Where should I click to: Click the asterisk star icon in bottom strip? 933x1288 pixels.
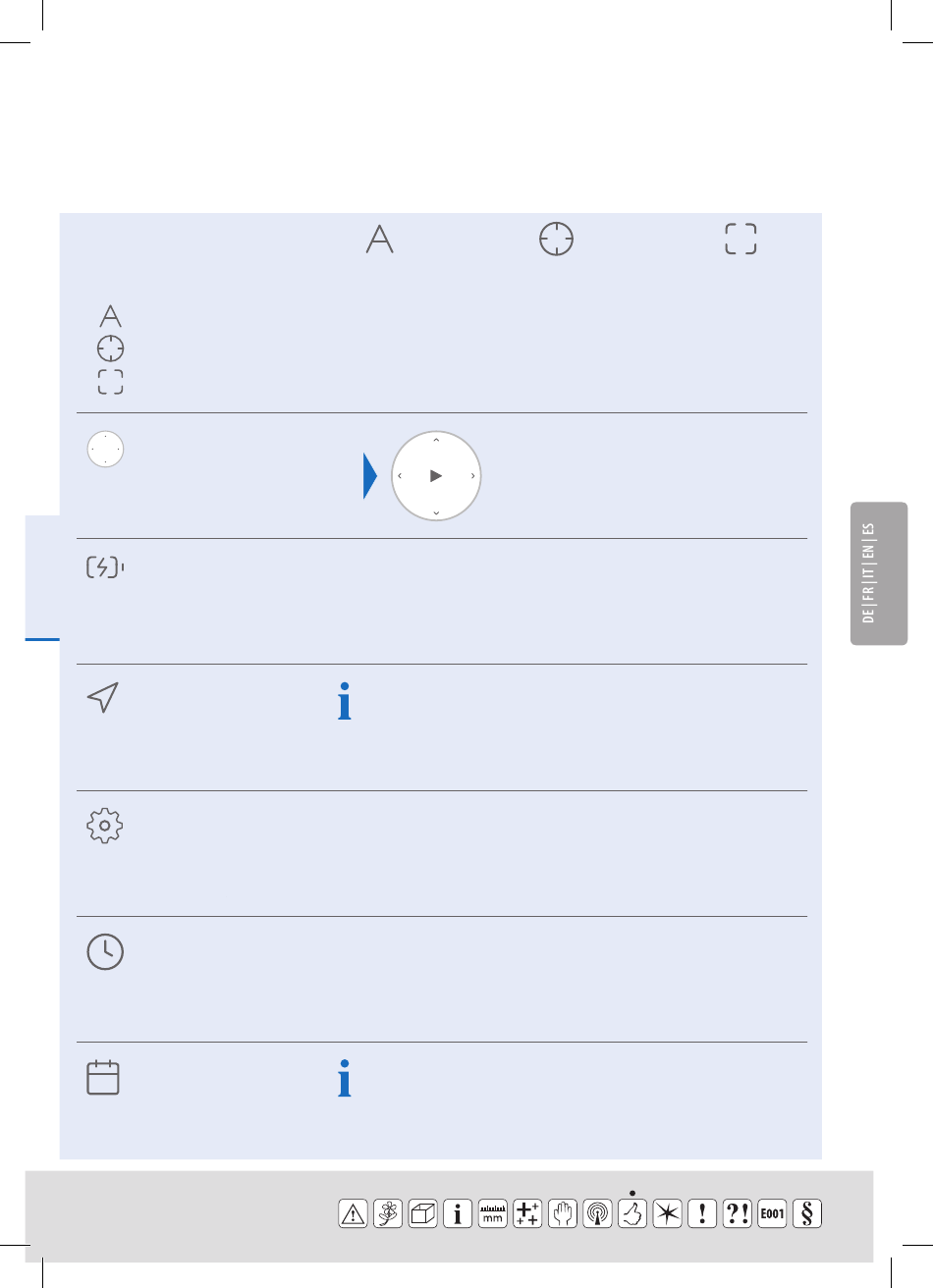click(x=667, y=1213)
